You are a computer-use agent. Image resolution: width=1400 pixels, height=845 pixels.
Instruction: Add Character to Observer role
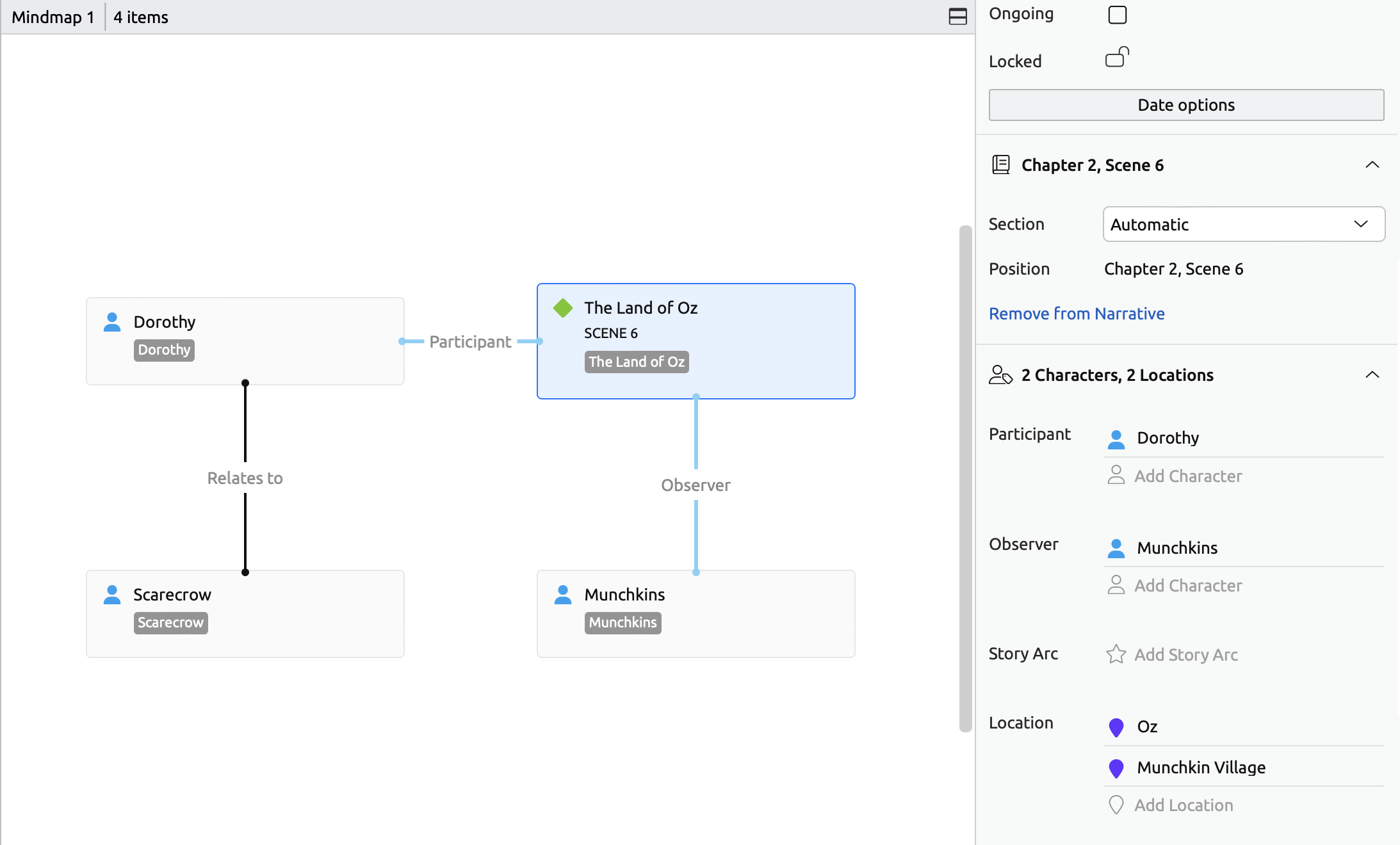1188,586
